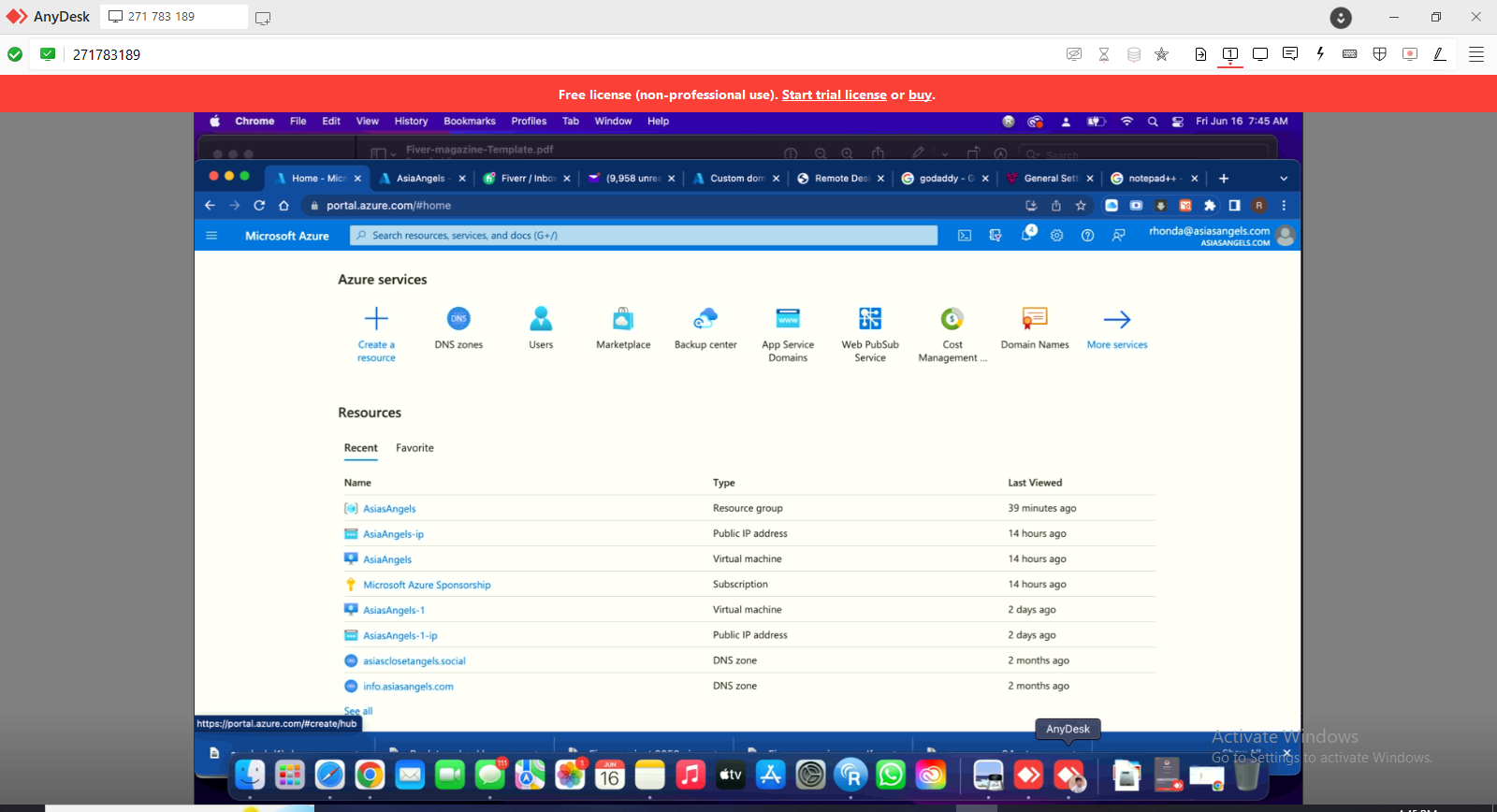This screenshot has height=812, width=1497.
Task: Click Chrome home button
Action: (x=283, y=206)
